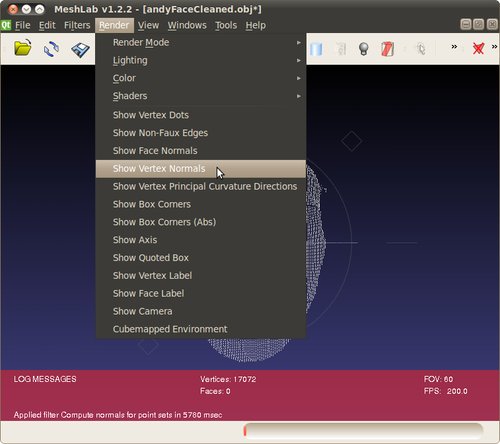The image size is (500, 444).
Task: Open the Edit menu
Action: 47,25
